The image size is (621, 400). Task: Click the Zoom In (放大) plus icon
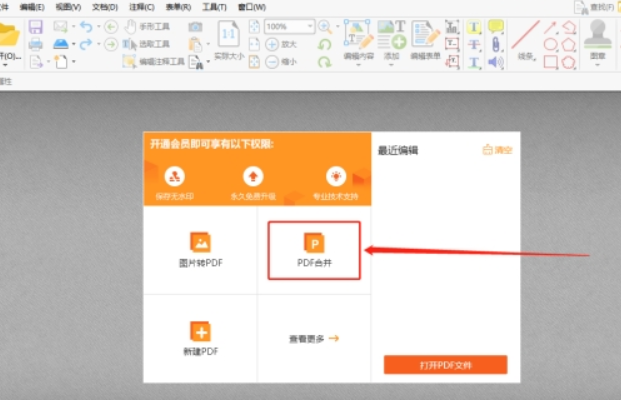[x=272, y=44]
